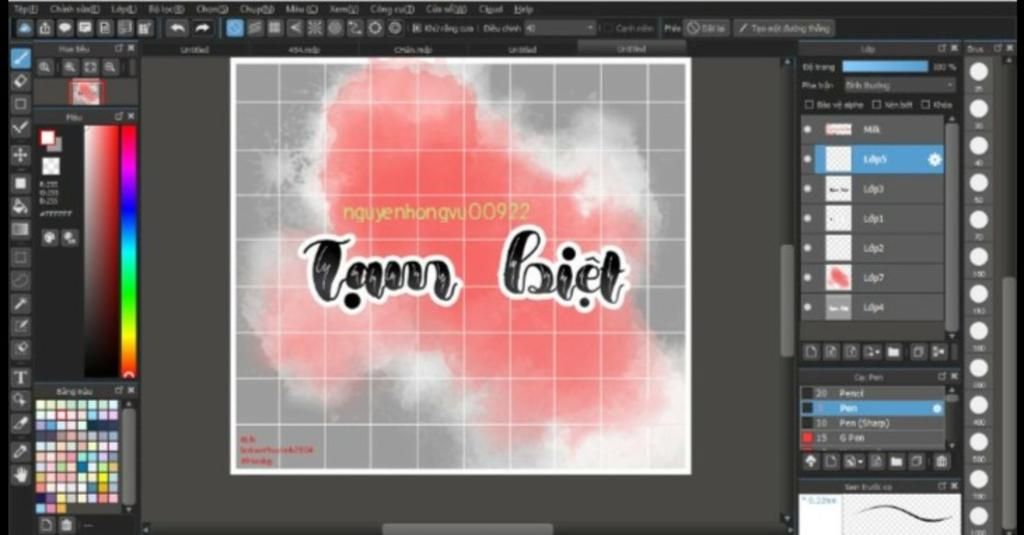The width and height of the screenshot is (1024, 535).
Task: Select the Lớp2 layer
Action: 872,248
